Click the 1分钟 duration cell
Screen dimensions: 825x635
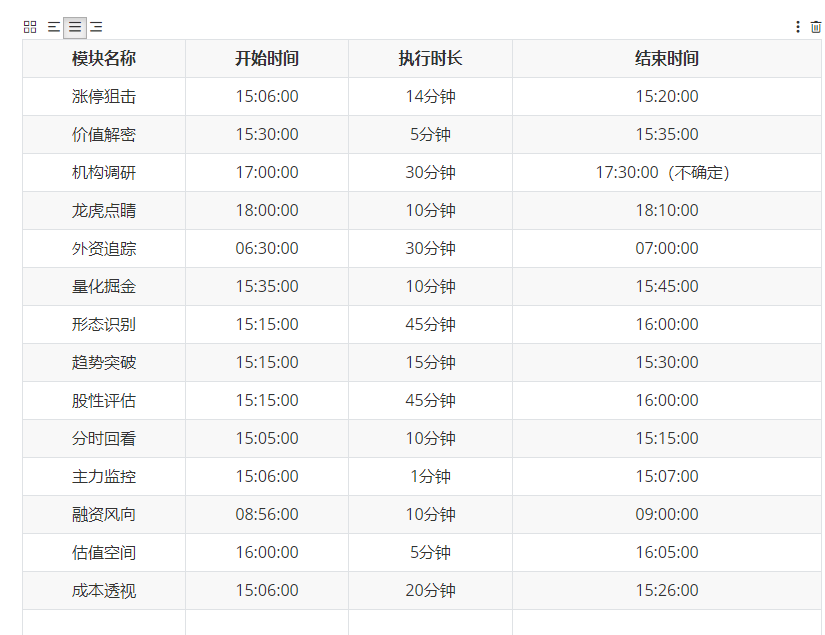point(430,477)
